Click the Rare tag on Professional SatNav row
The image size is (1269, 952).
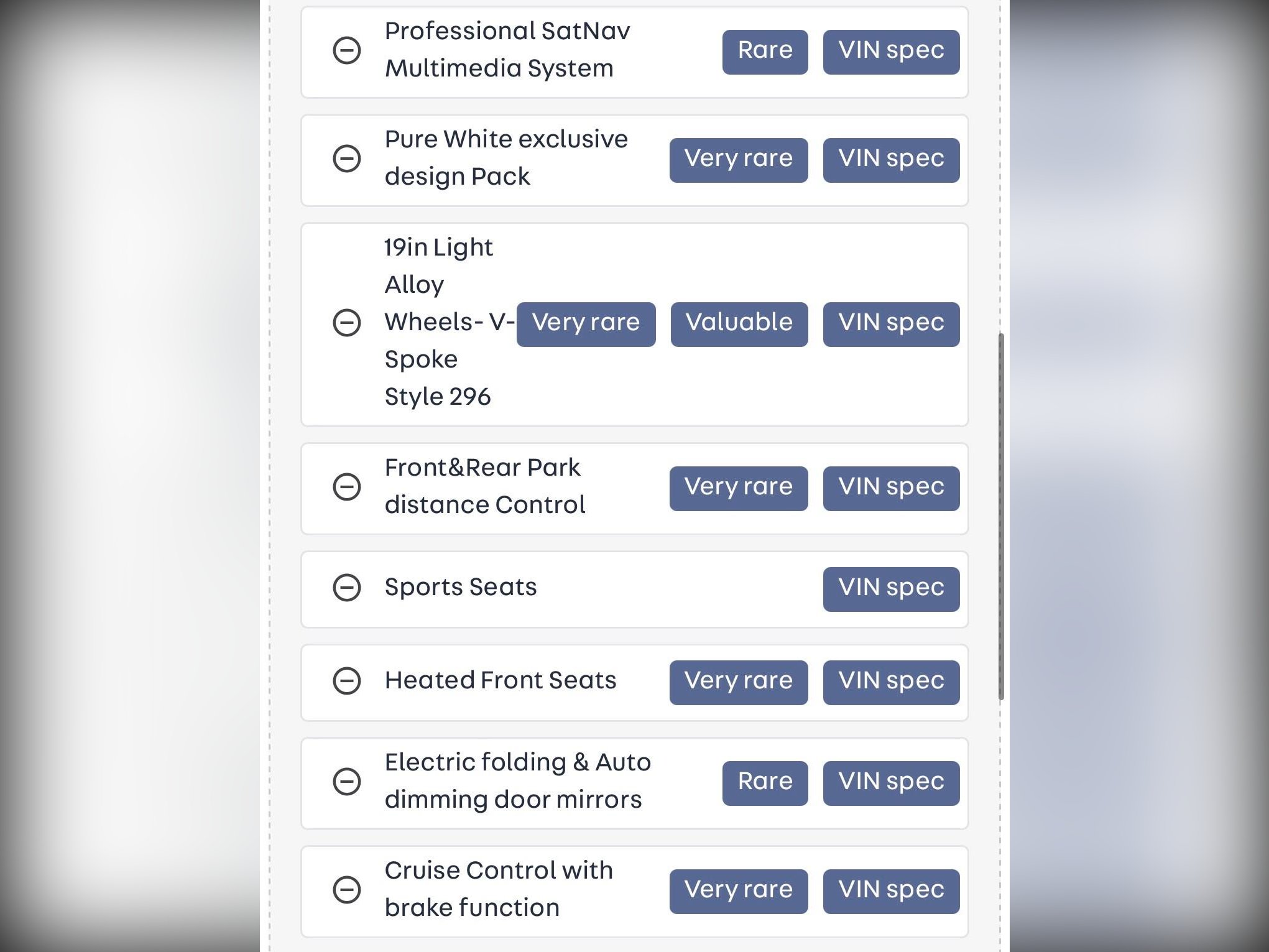click(765, 52)
